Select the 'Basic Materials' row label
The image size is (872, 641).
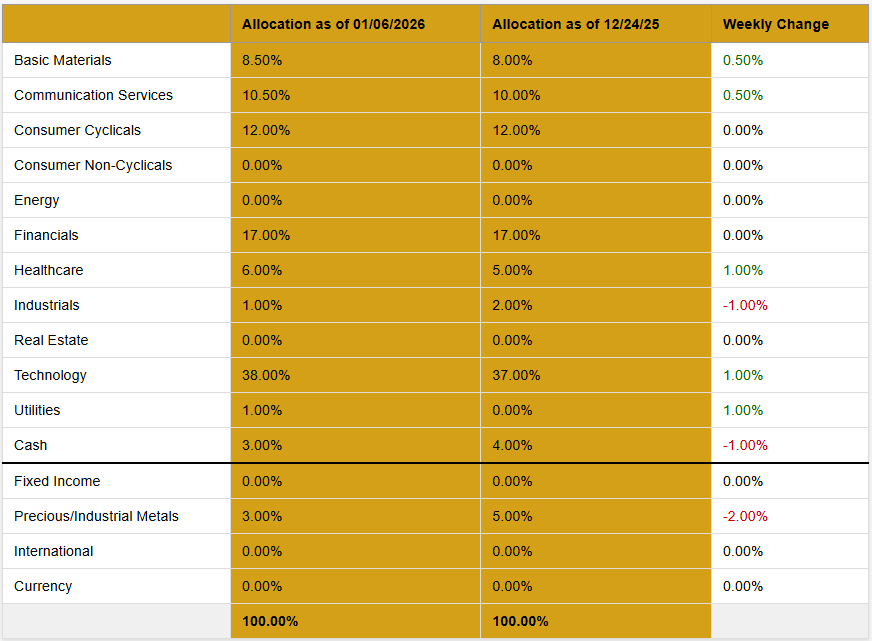[x=62, y=60]
